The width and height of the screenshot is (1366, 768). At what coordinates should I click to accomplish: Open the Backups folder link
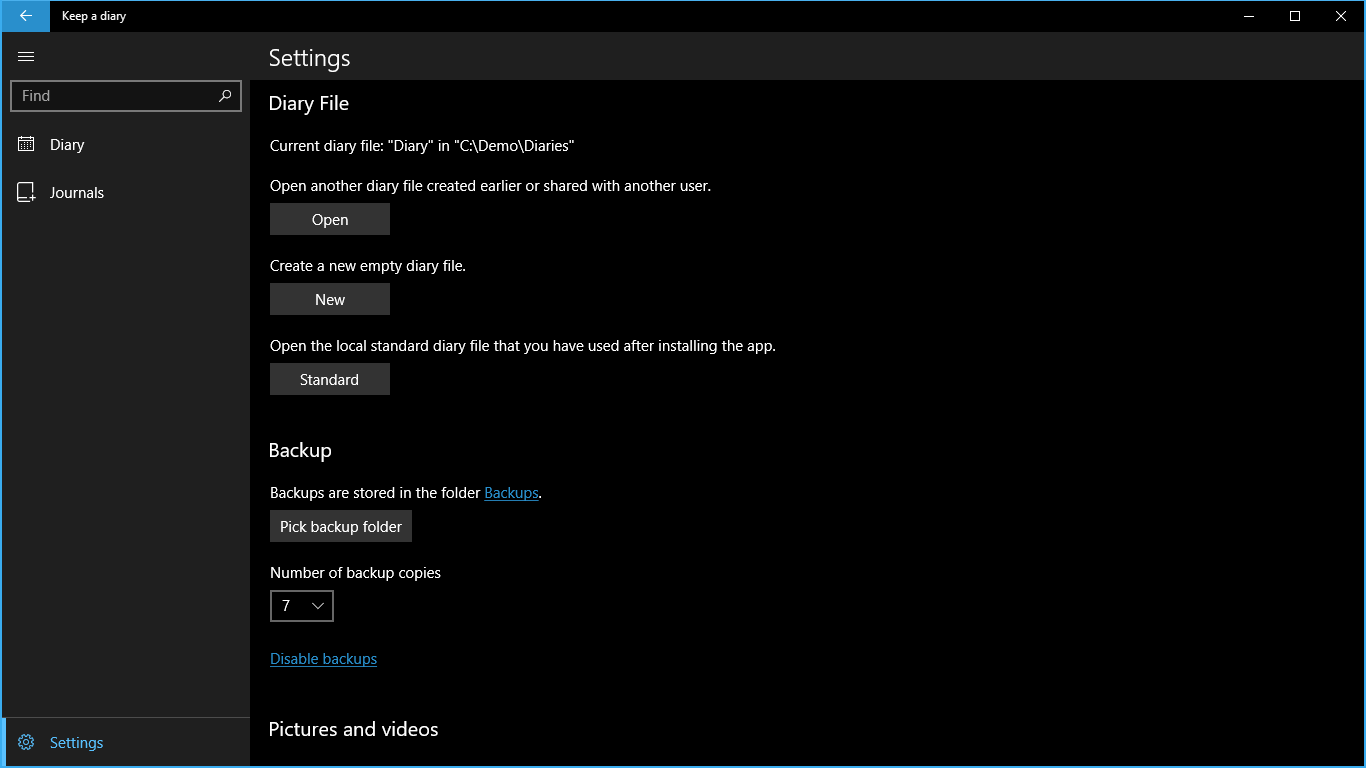511,493
